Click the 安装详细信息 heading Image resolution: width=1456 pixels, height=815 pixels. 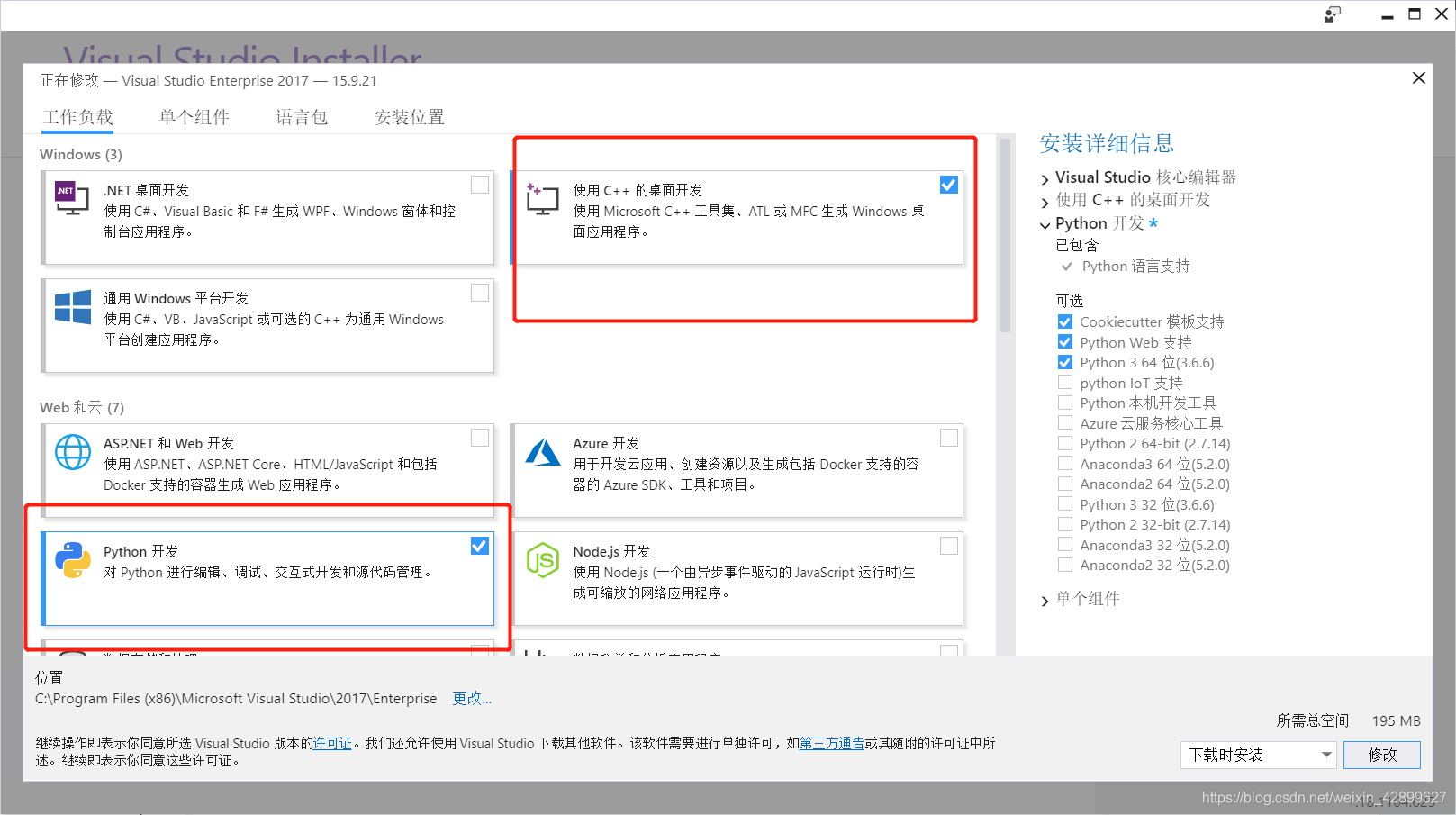pos(1107,144)
